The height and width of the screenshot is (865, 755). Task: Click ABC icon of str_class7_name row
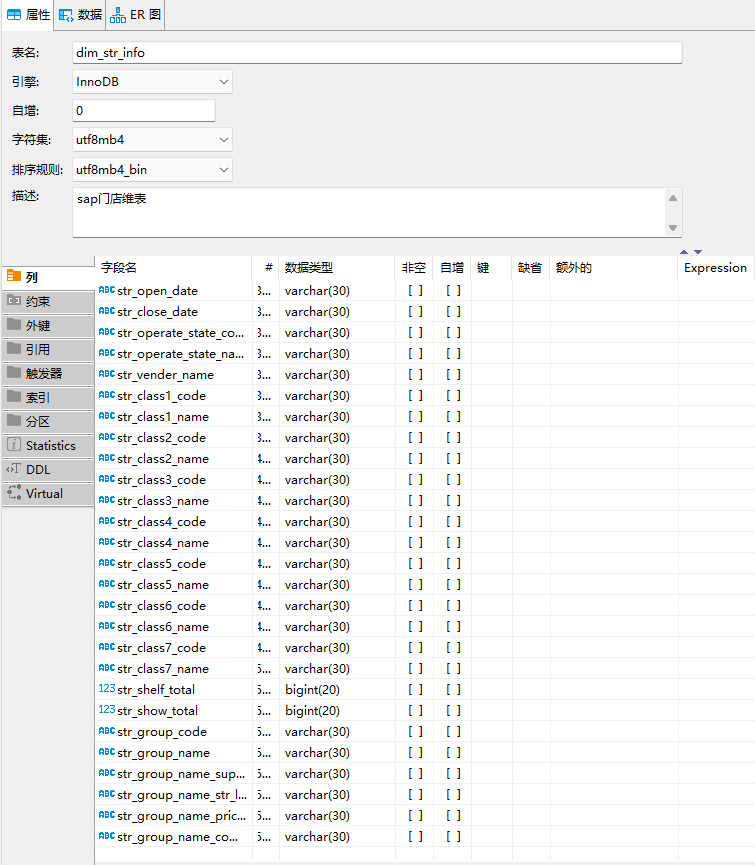click(x=106, y=668)
